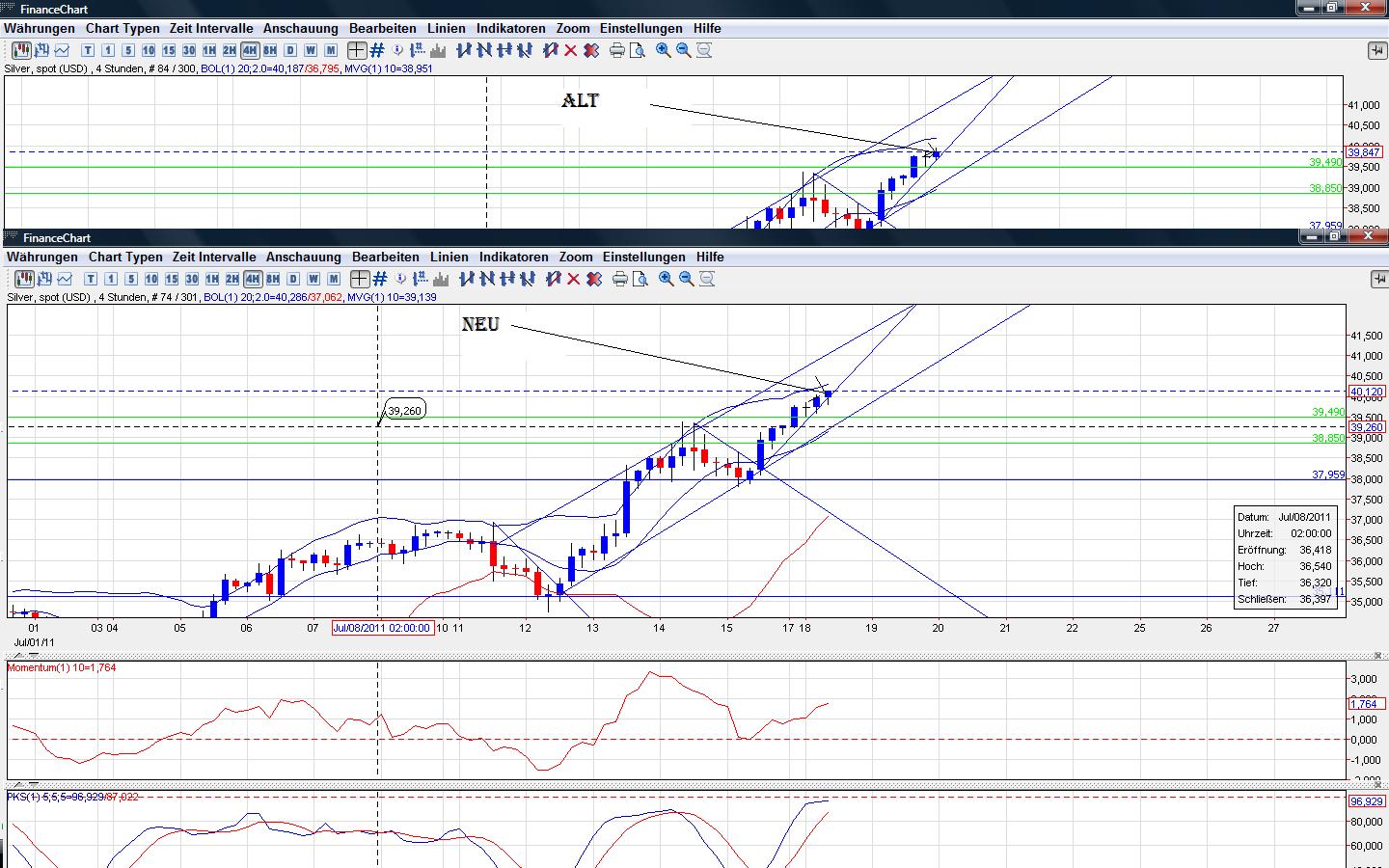This screenshot has width=1389, height=868.
Task: Zoom in on the ALT chart
Action: 664,50
